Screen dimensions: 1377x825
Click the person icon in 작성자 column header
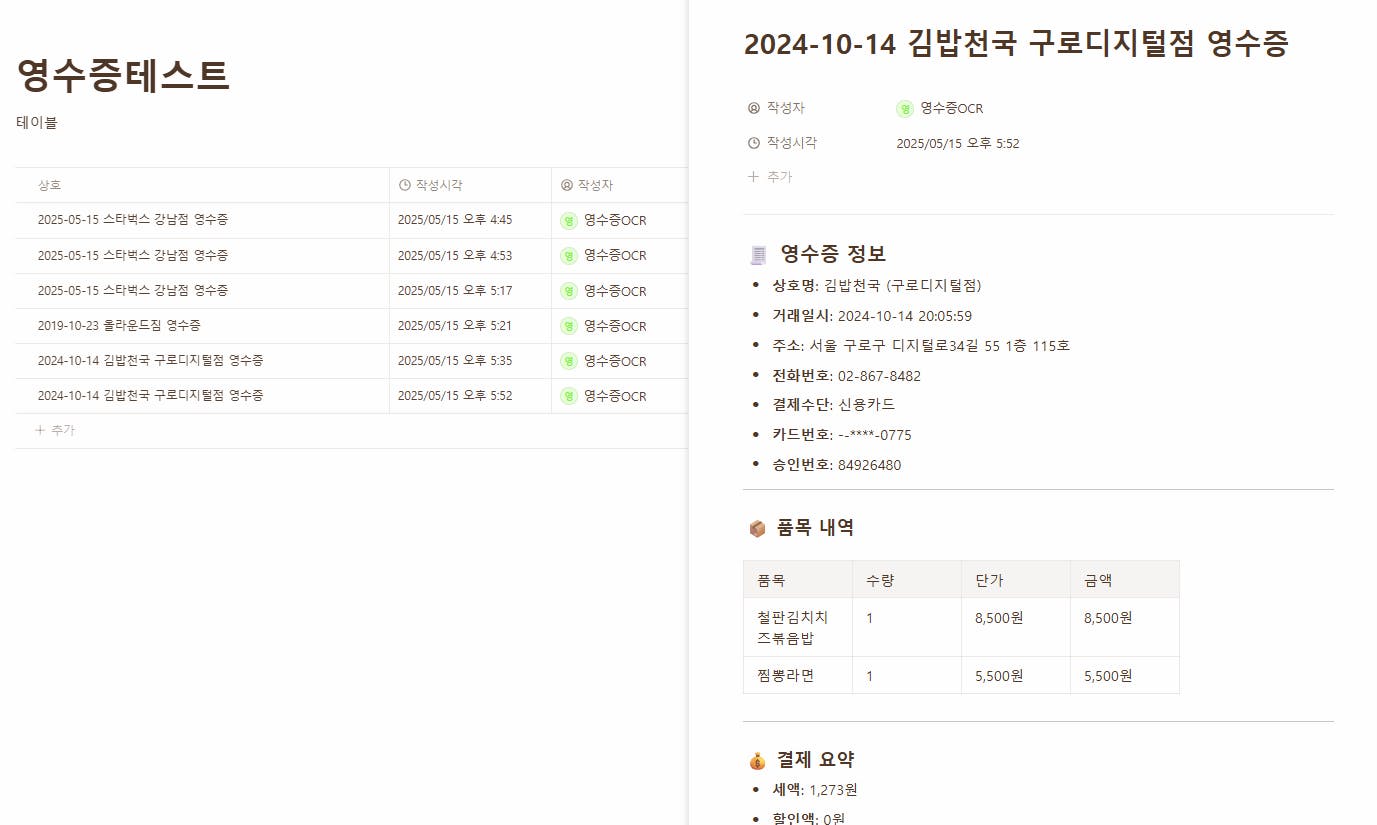567,185
